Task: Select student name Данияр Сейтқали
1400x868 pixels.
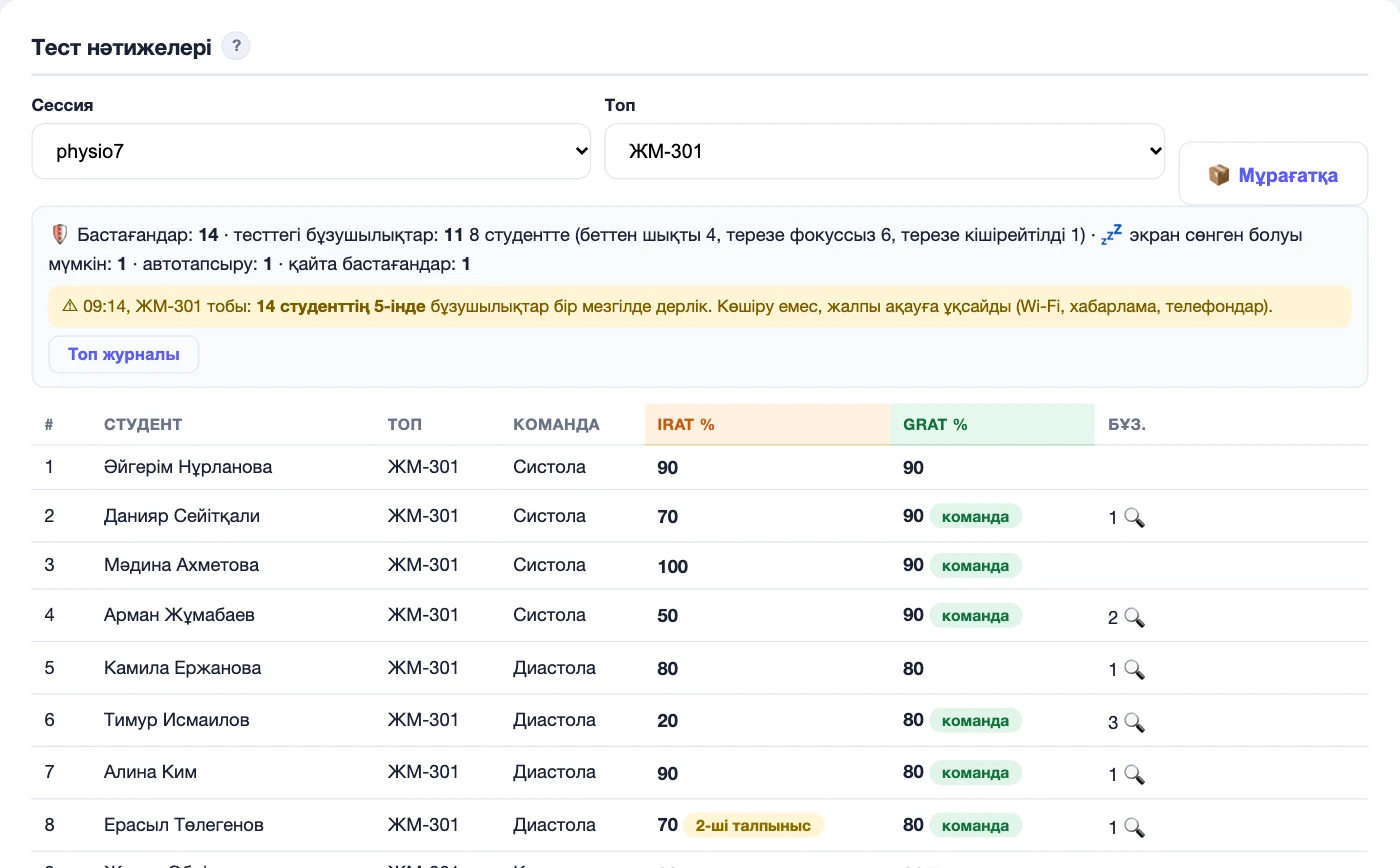Action: (182, 516)
